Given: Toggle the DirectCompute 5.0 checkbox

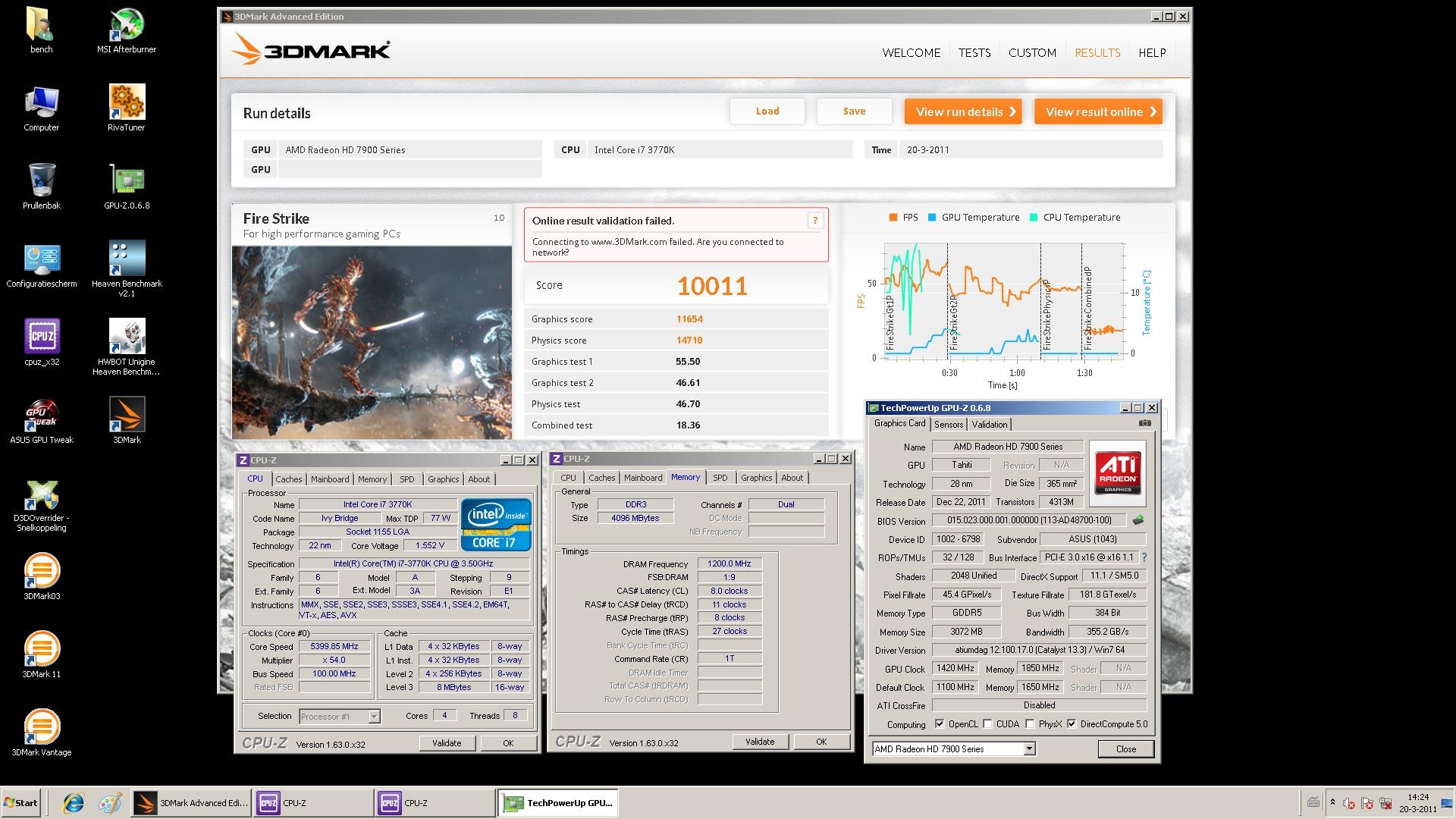Looking at the screenshot, I should (1072, 724).
